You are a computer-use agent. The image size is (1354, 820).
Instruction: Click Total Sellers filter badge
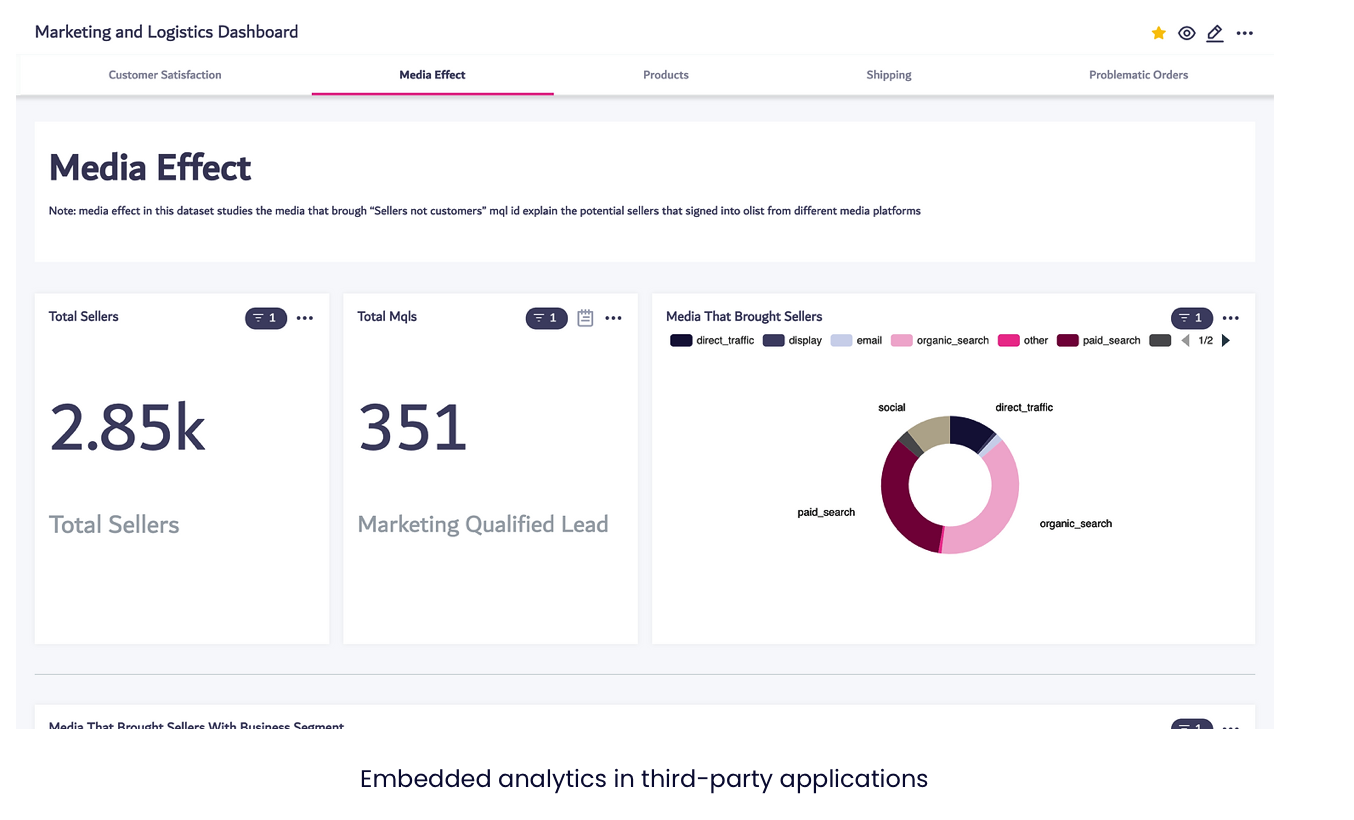coord(266,318)
